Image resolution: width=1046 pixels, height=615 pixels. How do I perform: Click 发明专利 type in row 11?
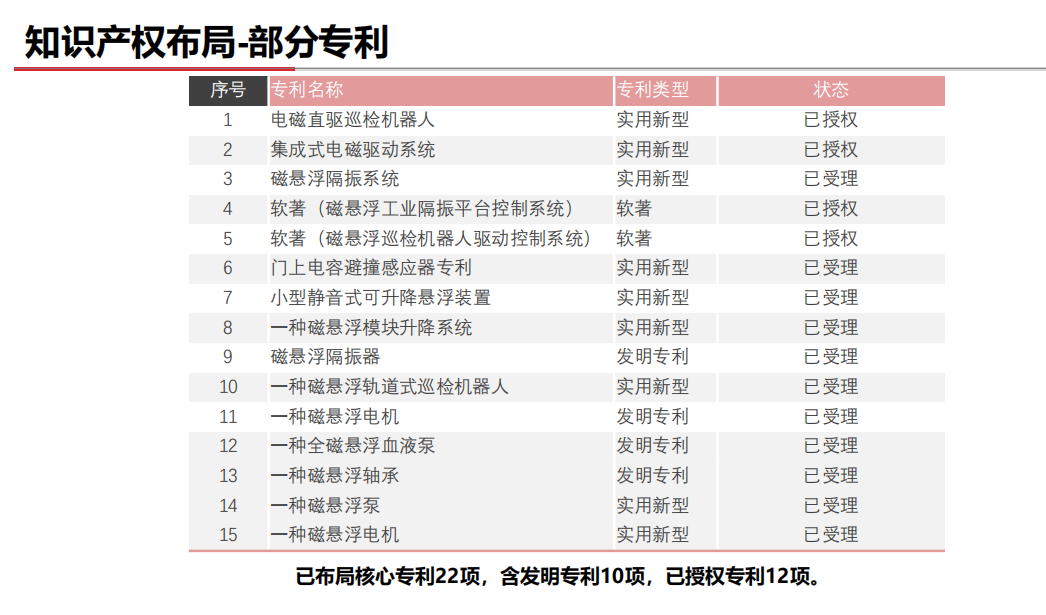[x=652, y=417]
